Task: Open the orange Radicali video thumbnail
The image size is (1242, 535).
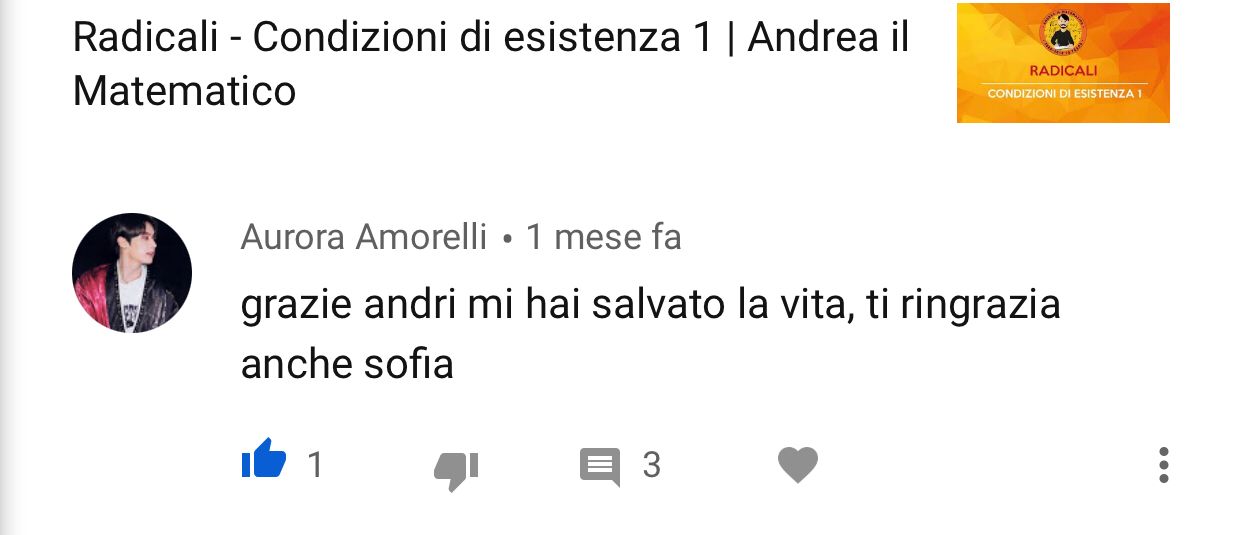Action: click(1063, 63)
